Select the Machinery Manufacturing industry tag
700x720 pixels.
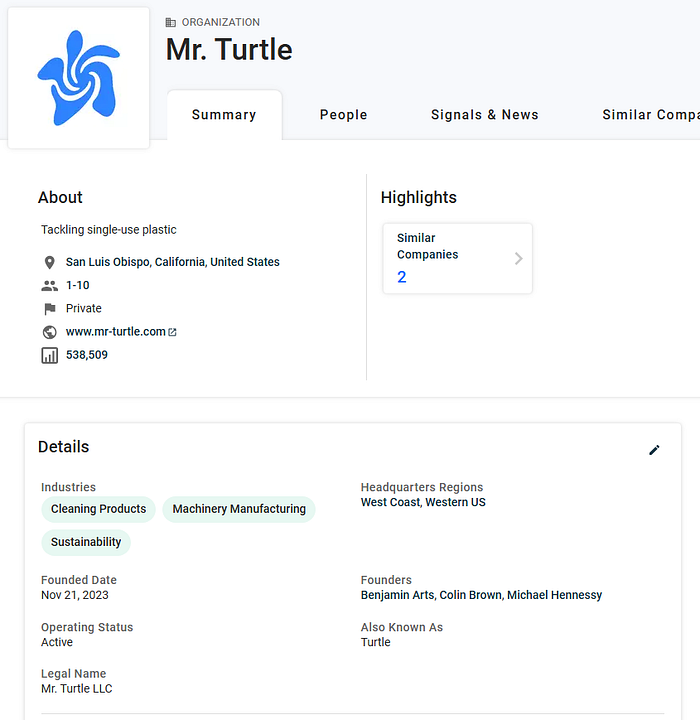(x=239, y=509)
